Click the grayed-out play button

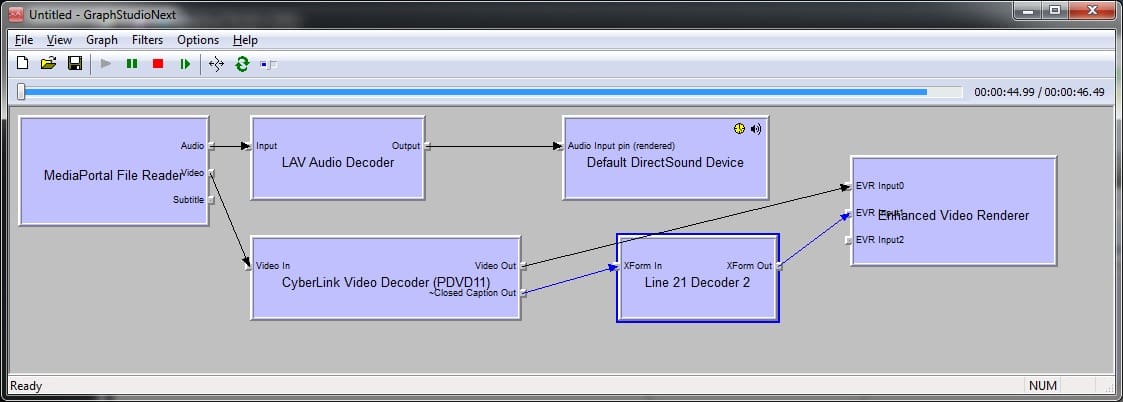point(106,64)
